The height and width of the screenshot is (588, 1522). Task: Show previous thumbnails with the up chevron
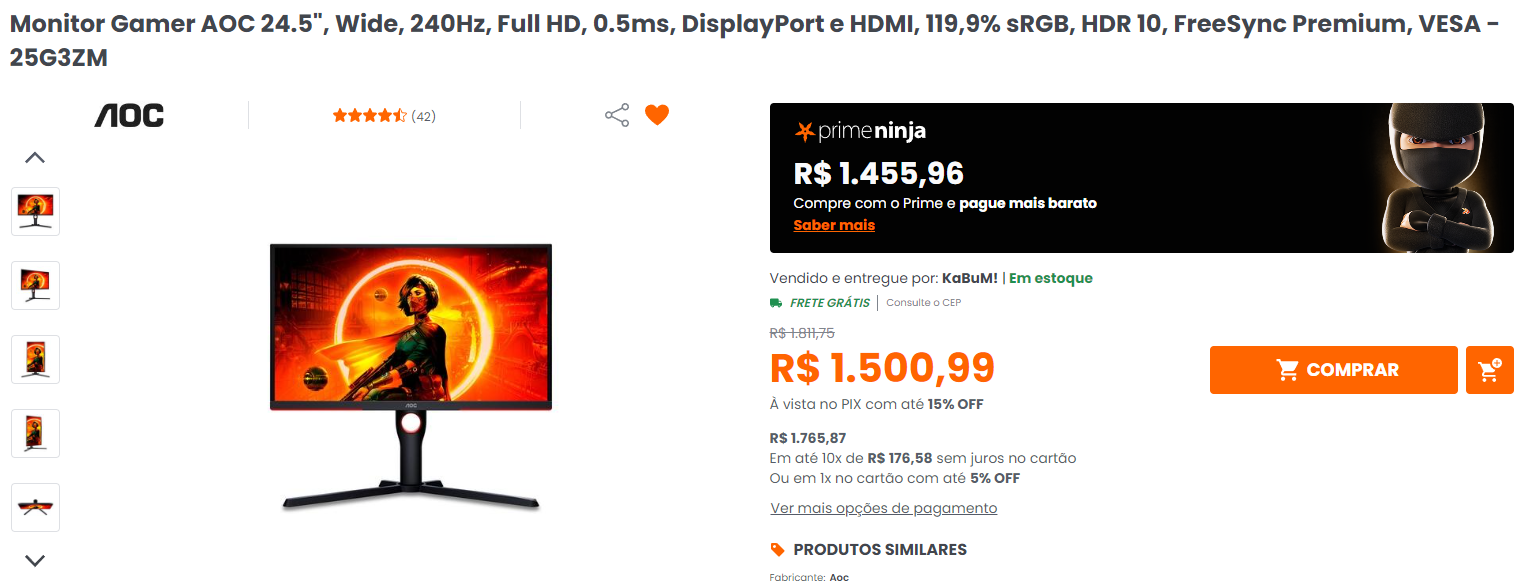coord(35,157)
